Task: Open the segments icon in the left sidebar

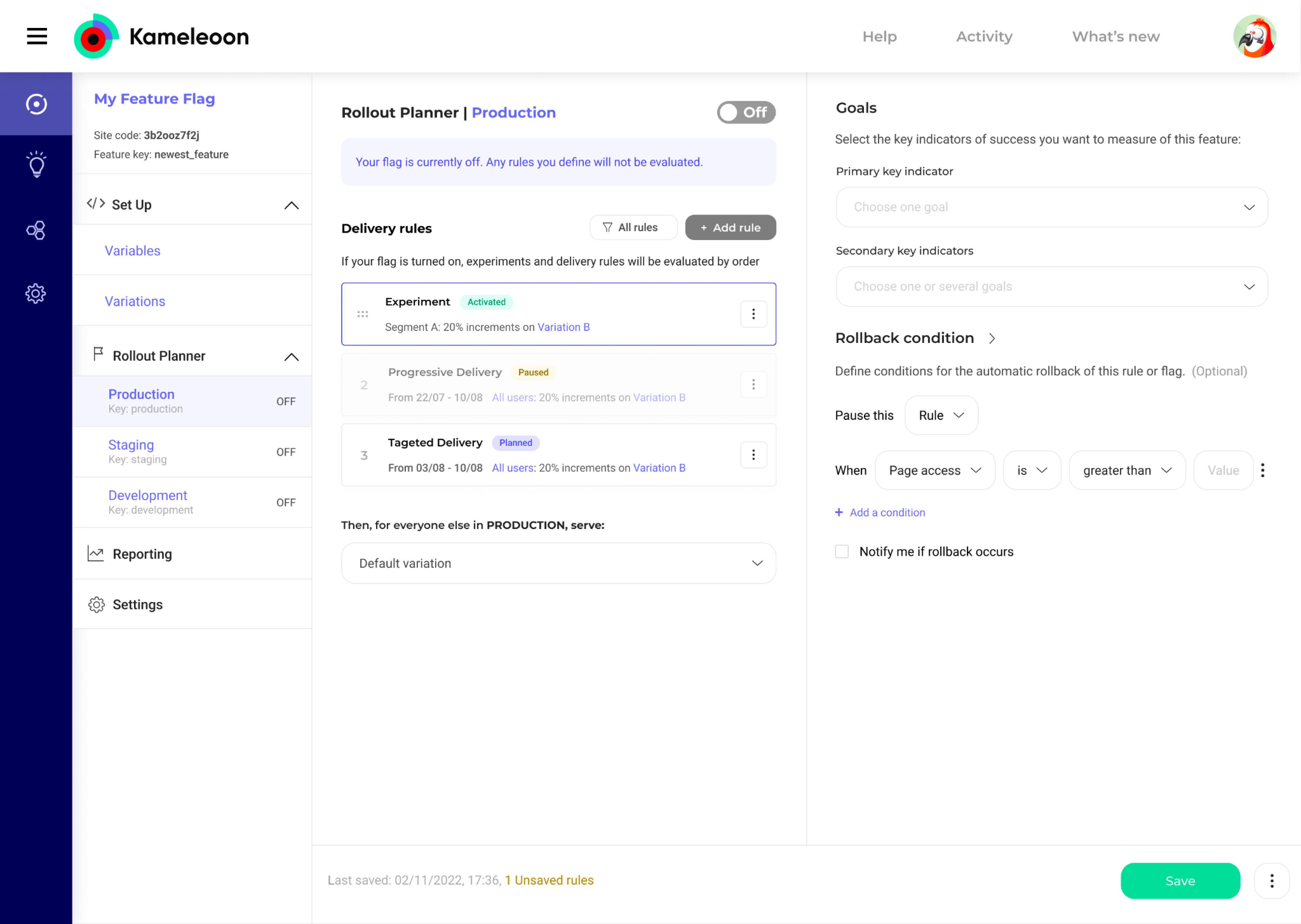Action: 36,230
